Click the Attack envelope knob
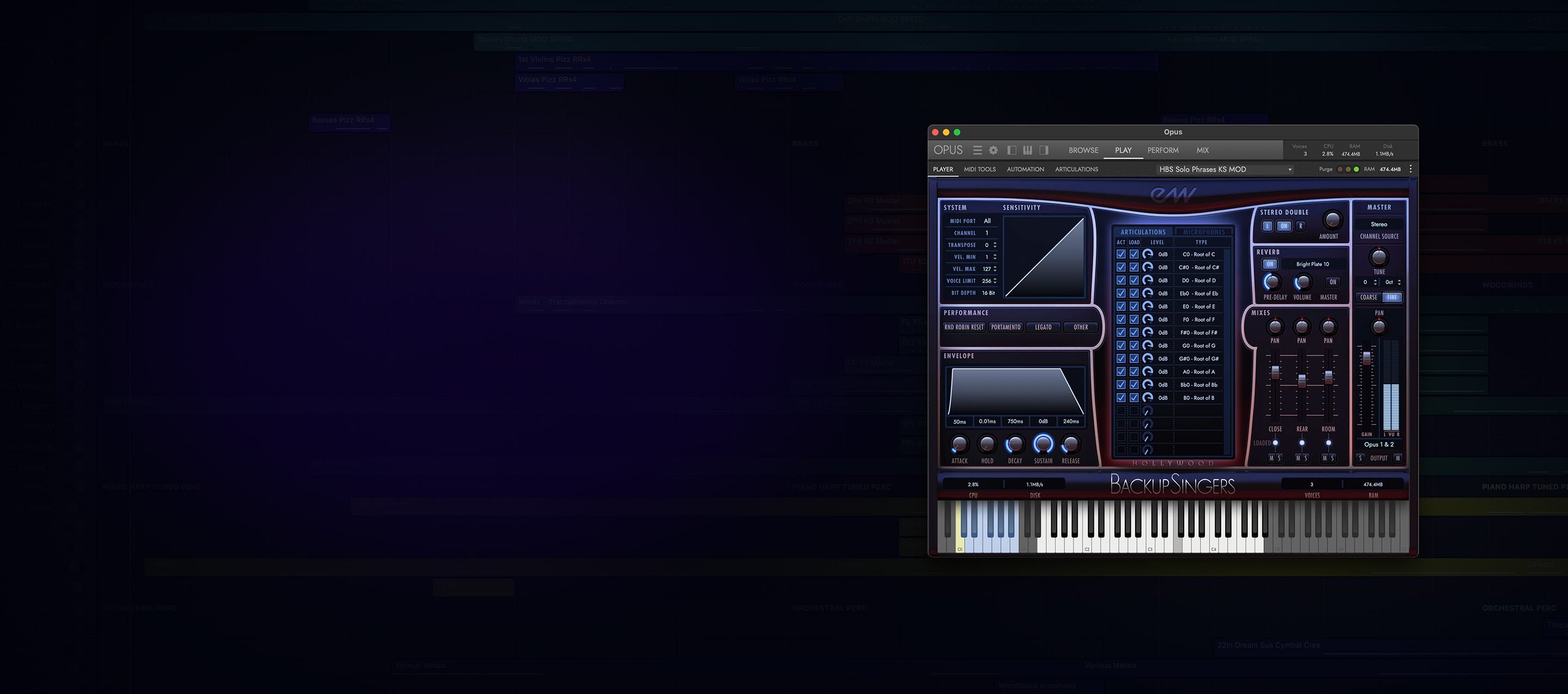 click(x=959, y=444)
